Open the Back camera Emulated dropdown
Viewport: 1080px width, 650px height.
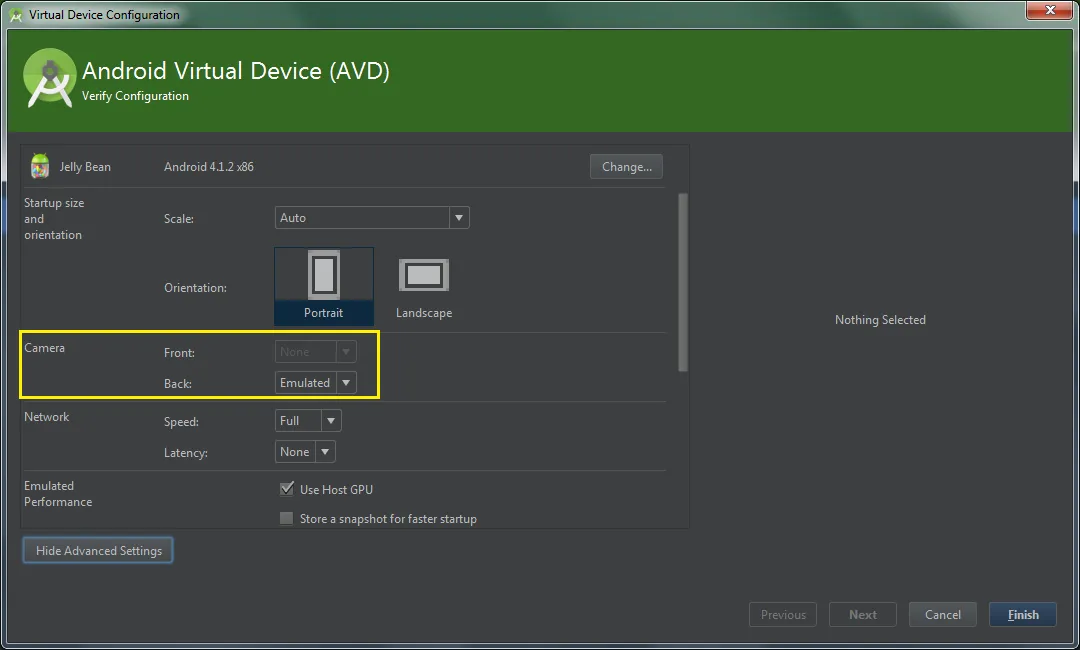coord(315,383)
